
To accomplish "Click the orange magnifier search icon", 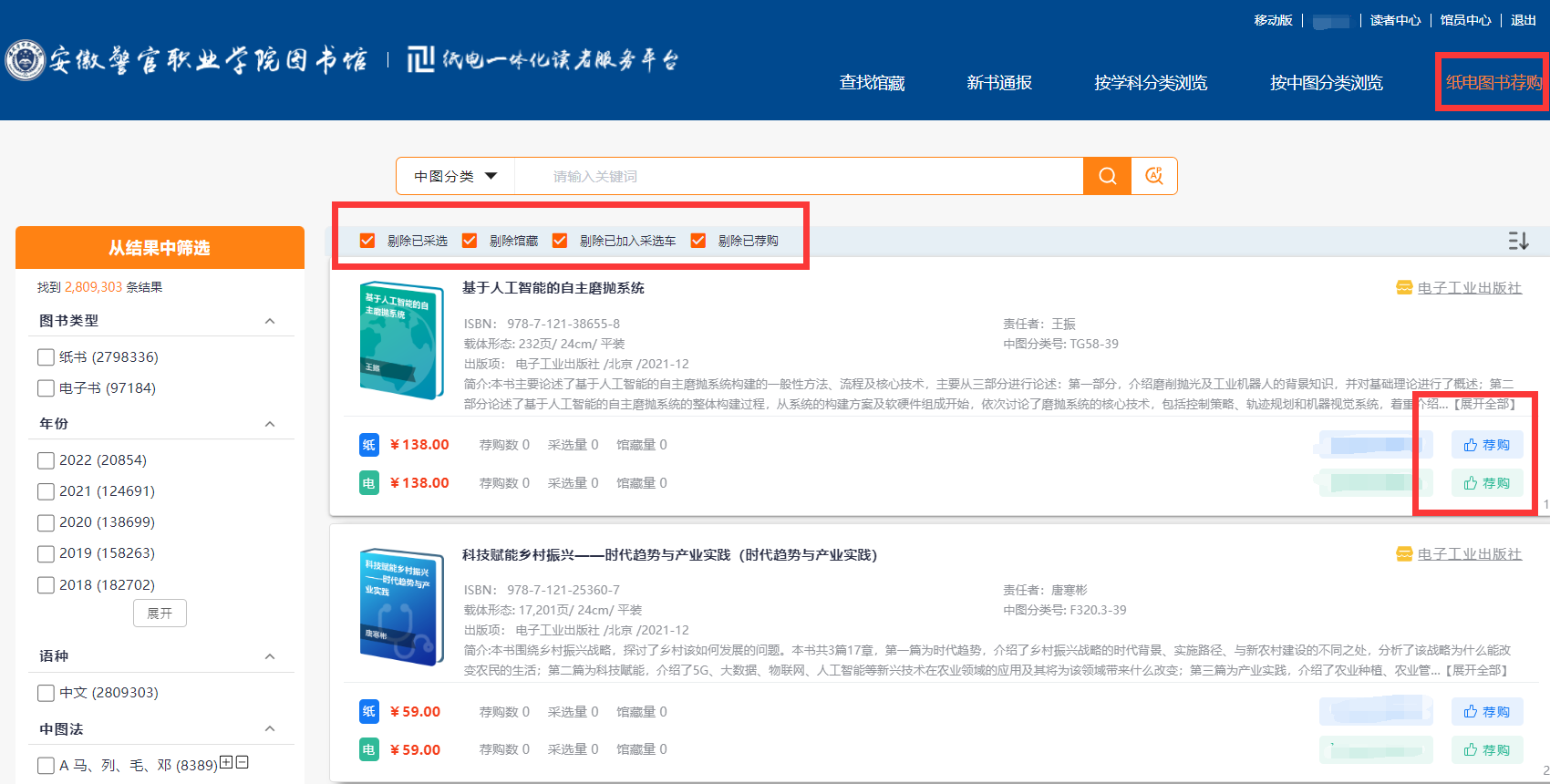I will tap(1107, 176).
